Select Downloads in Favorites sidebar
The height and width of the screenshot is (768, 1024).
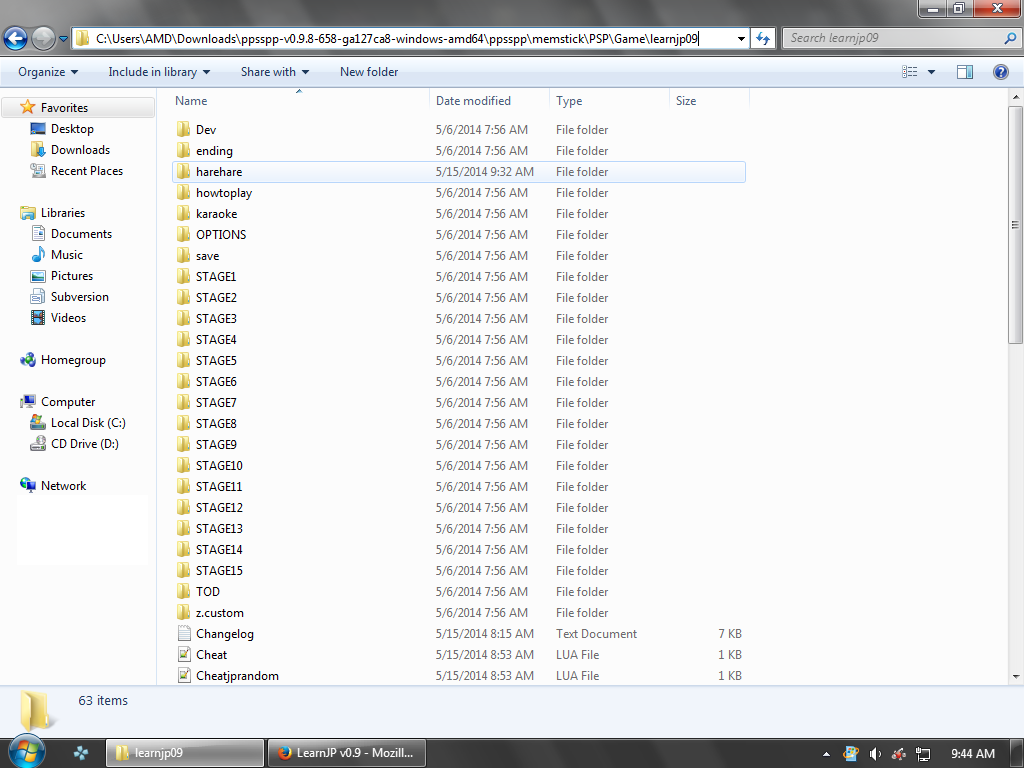[80, 150]
